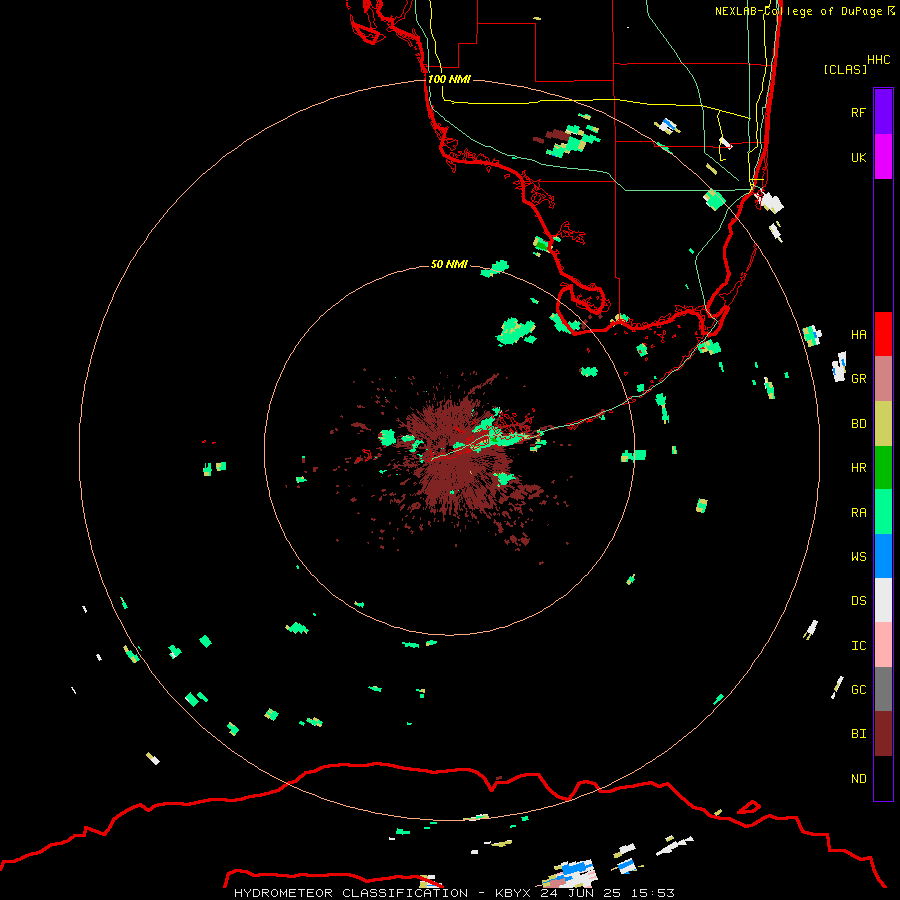This screenshot has width=900, height=900.
Task: Click the 'NEXLAB-College of DuPage' credit text
Action: [x=798, y=11]
